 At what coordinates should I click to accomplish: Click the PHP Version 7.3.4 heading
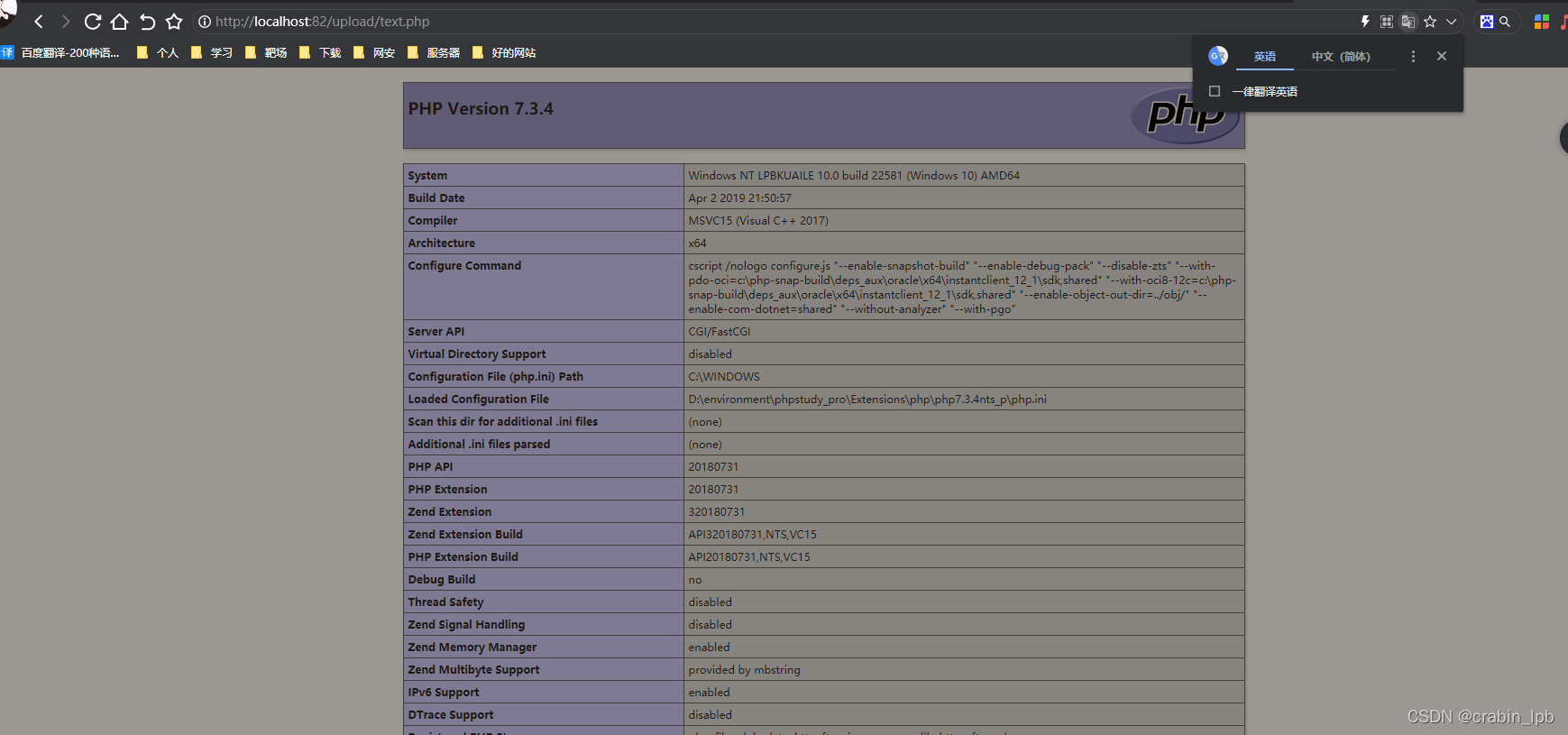coord(481,108)
